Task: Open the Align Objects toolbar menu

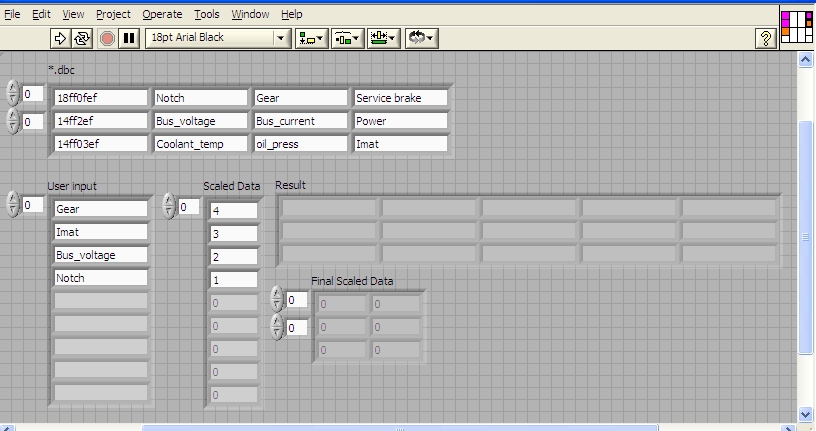Action: pos(312,38)
